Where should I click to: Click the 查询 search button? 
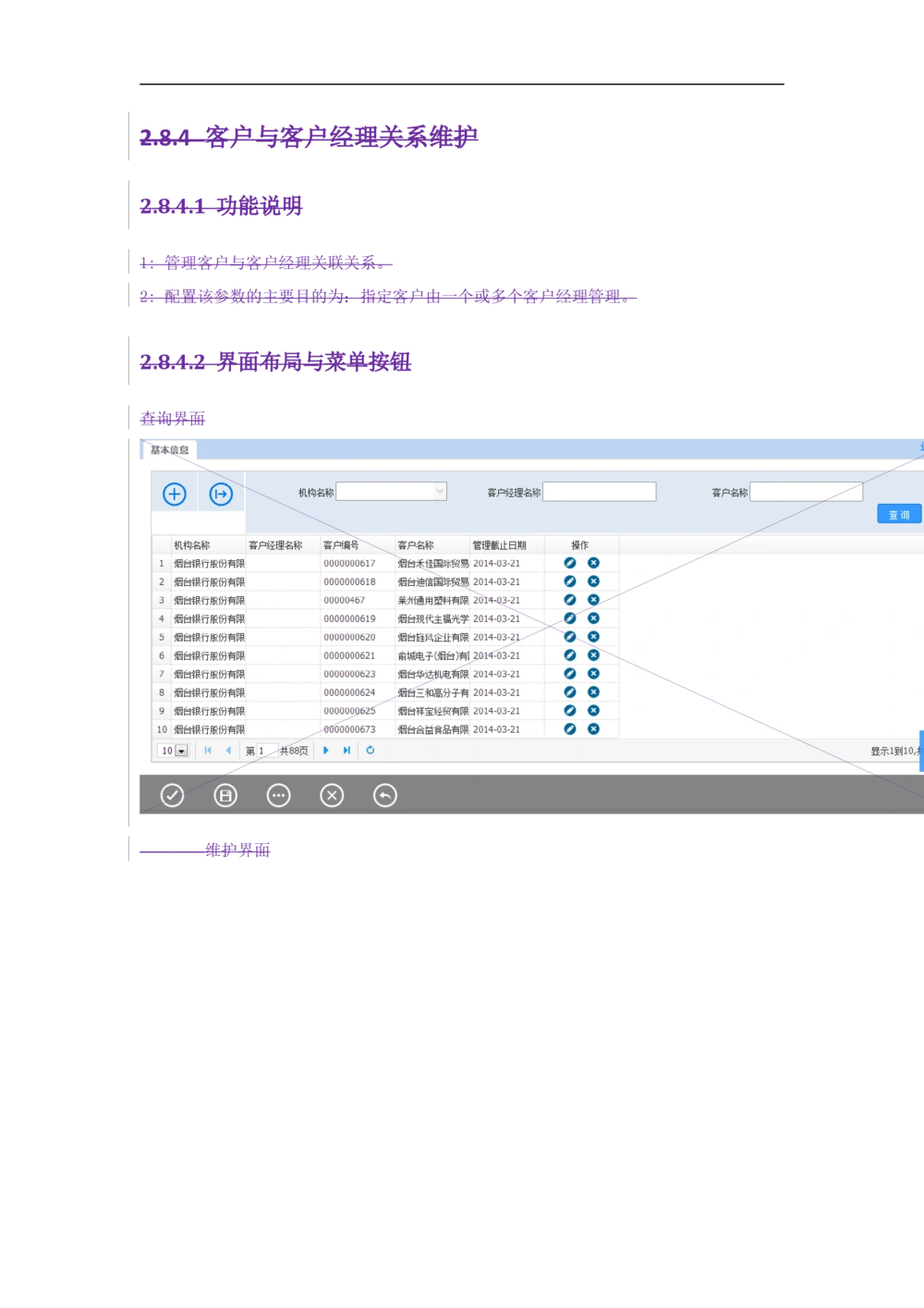click(x=898, y=515)
